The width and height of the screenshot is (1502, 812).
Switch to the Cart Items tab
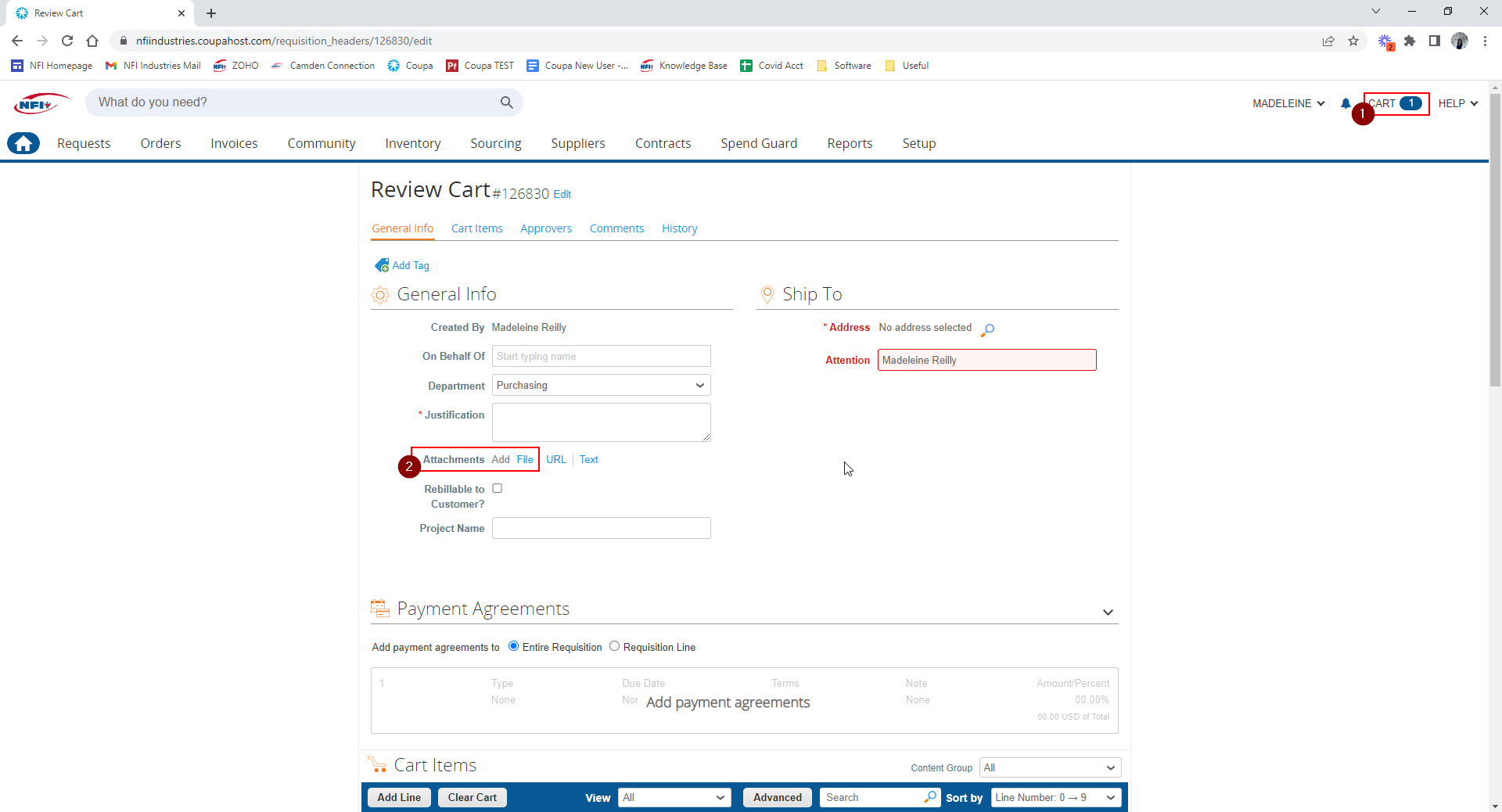(477, 228)
